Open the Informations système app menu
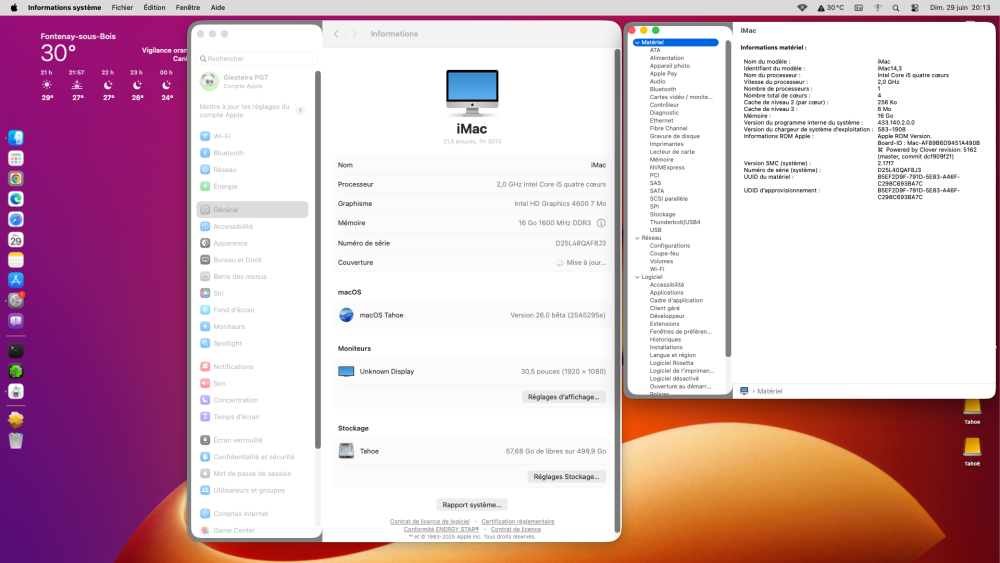1000x563 pixels. point(64,8)
